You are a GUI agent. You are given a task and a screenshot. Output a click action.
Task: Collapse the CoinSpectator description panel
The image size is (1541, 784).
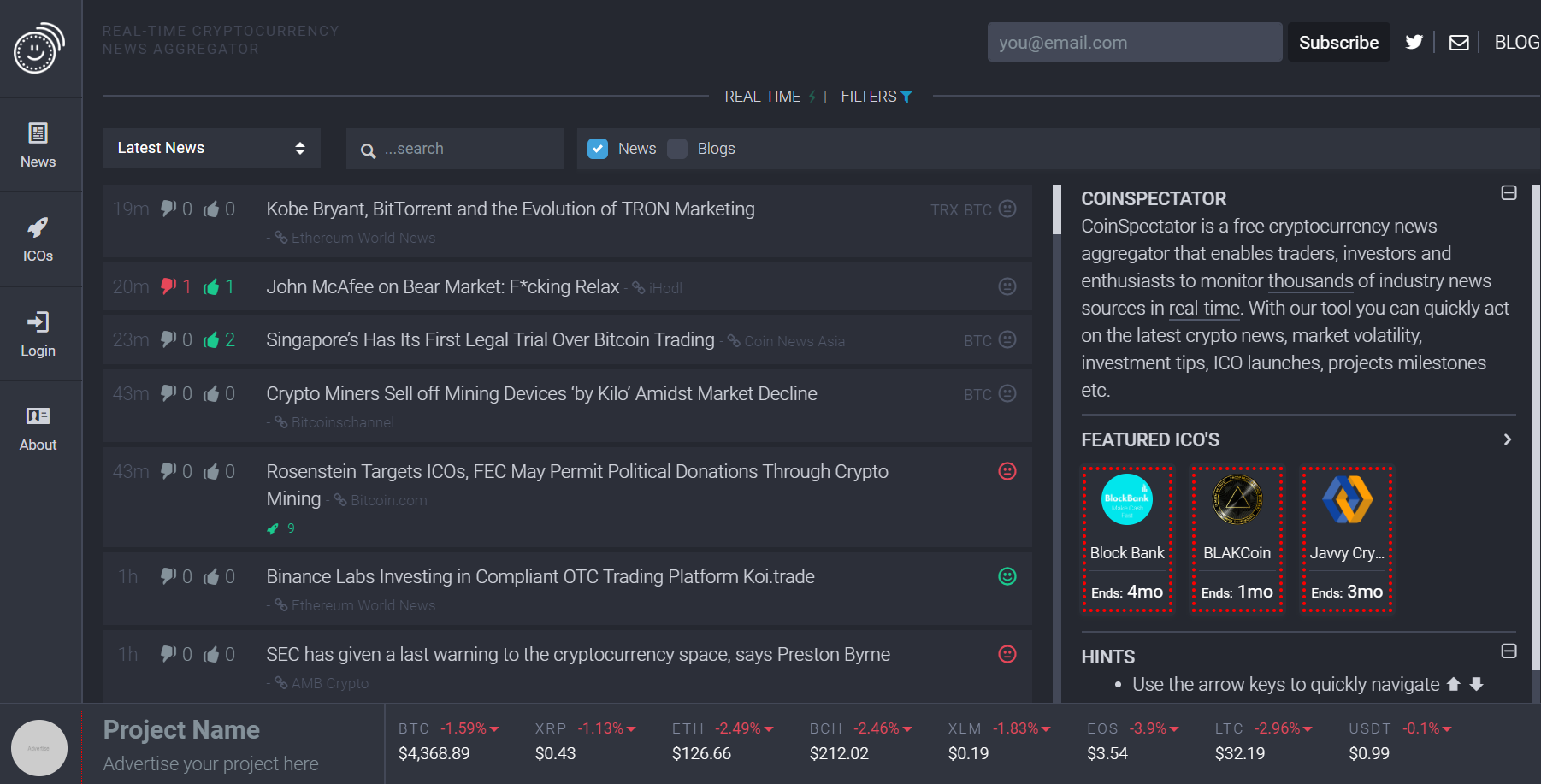pyautogui.click(x=1509, y=193)
